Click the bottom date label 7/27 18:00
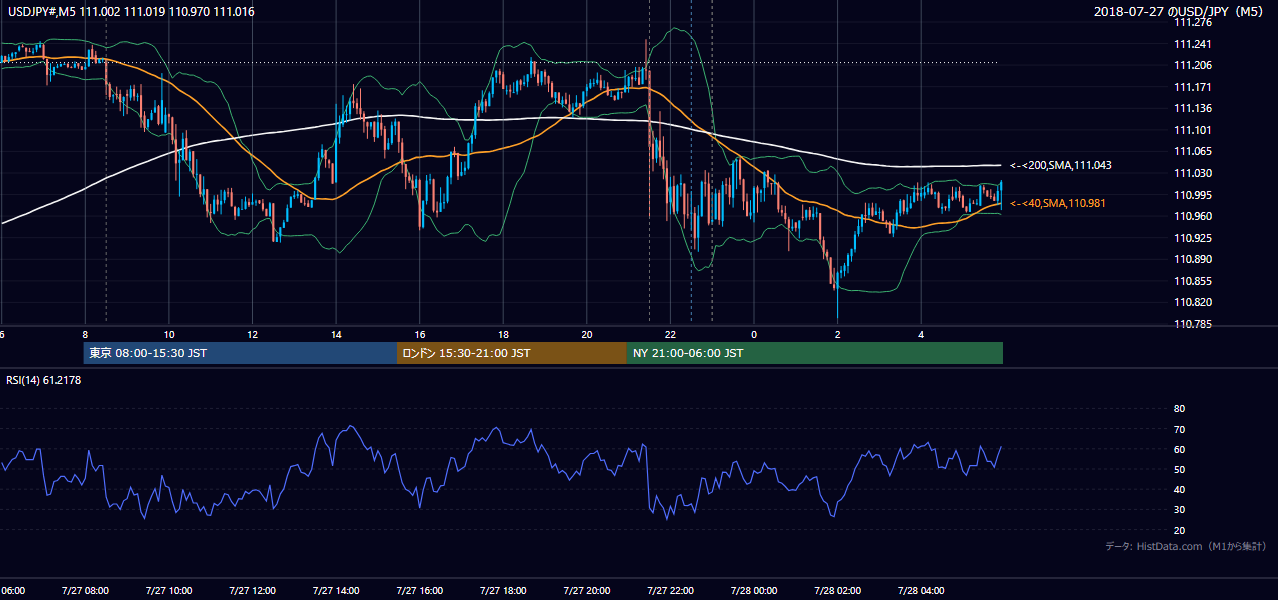The image size is (1278, 600). (x=503, y=590)
